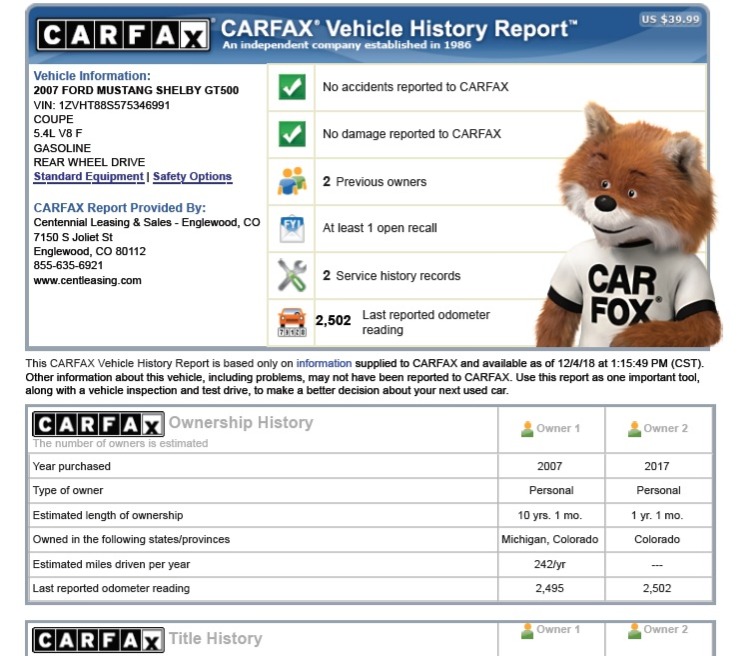Open the Safety Options link
740x656 pixels.
[192, 177]
